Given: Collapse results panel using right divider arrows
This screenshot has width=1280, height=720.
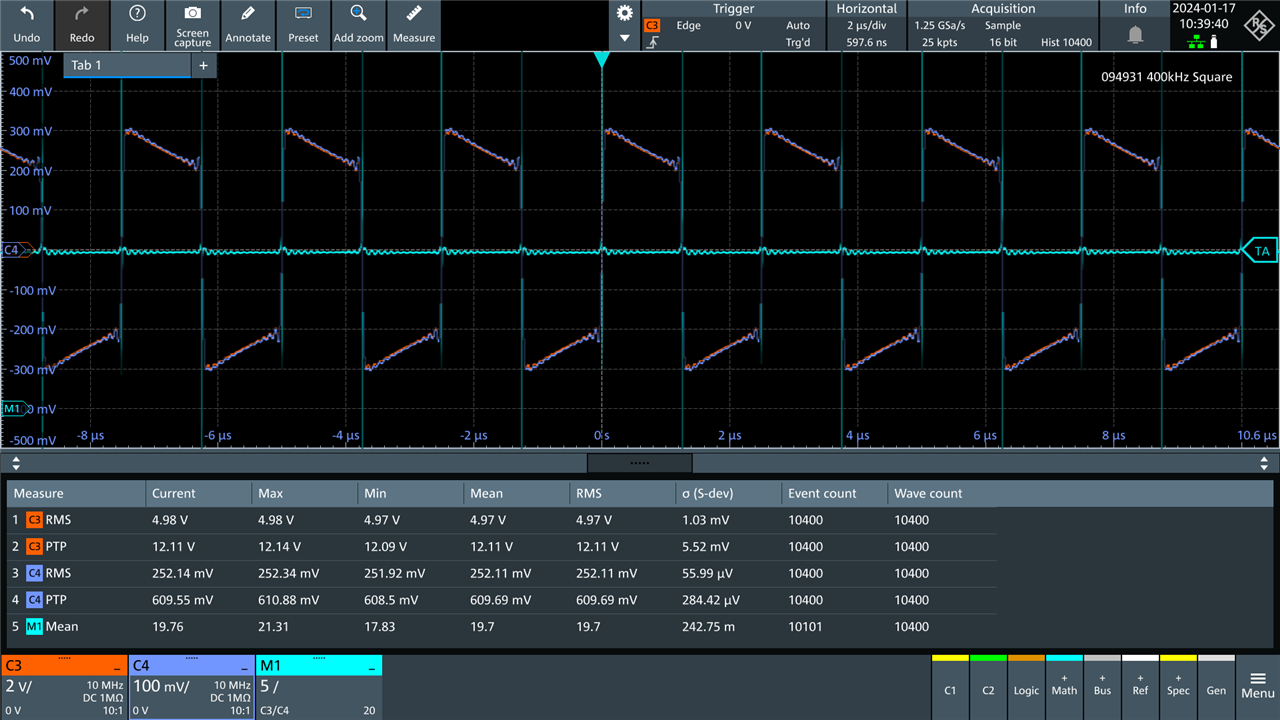Looking at the screenshot, I should [1265, 464].
